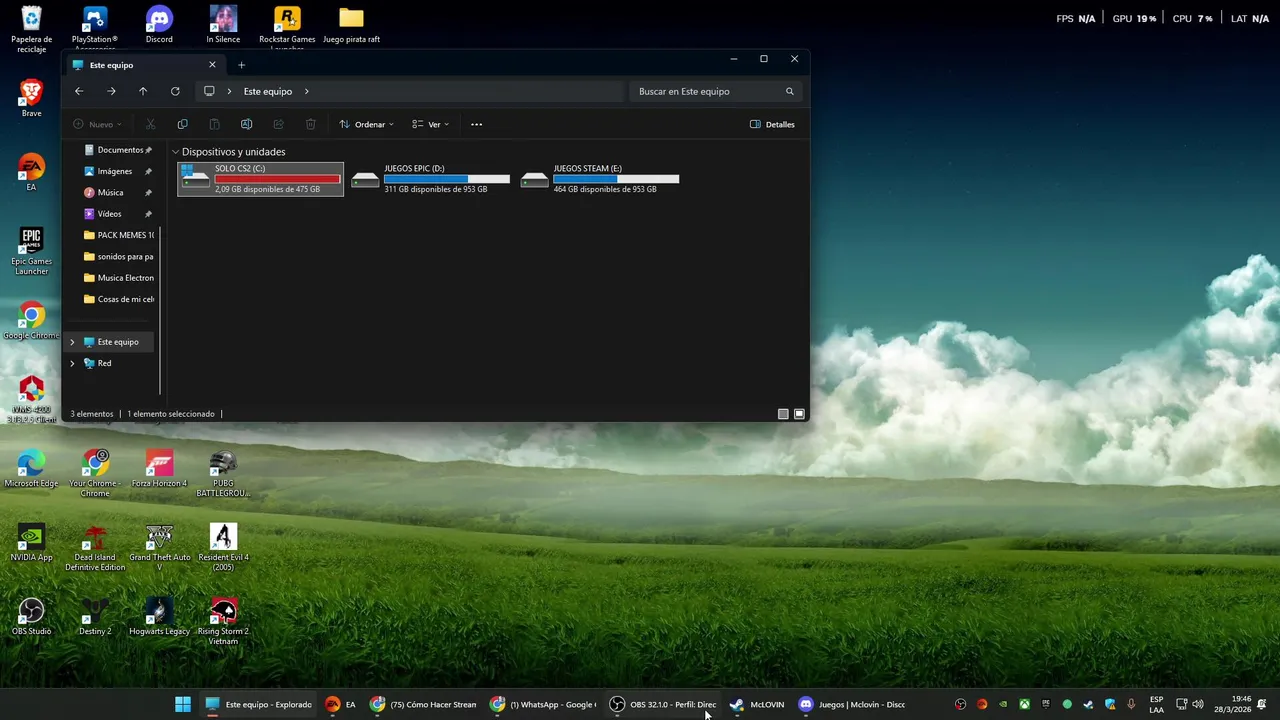This screenshot has height=720, width=1280.
Task: Open PlayStation Accessories desktop icon
Action: click(95, 30)
